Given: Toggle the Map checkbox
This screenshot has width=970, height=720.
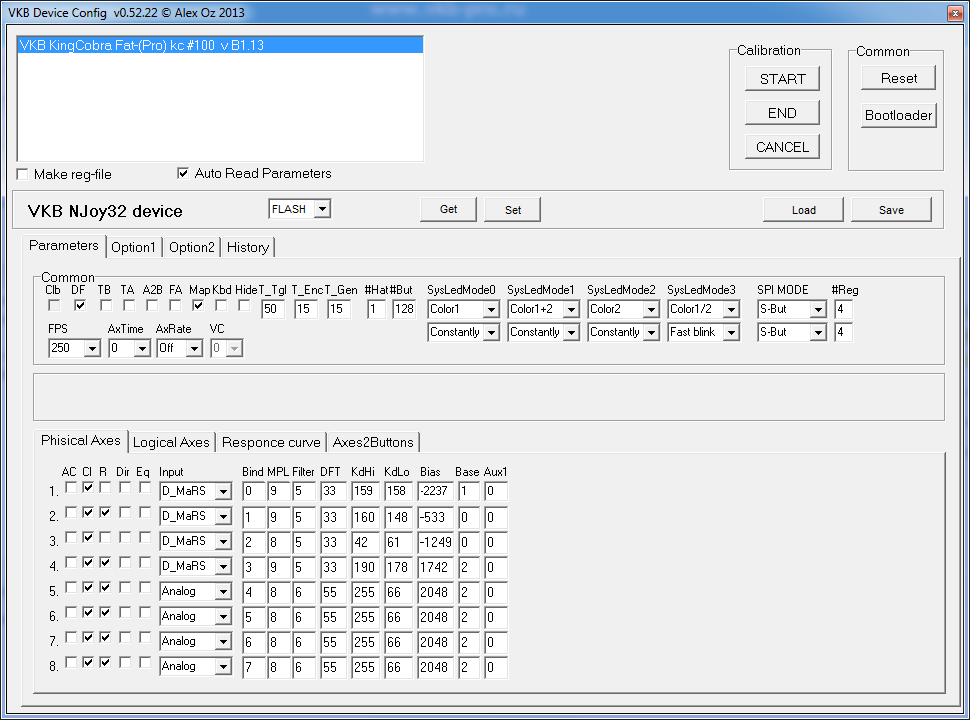Looking at the screenshot, I should (x=198, y=306).
